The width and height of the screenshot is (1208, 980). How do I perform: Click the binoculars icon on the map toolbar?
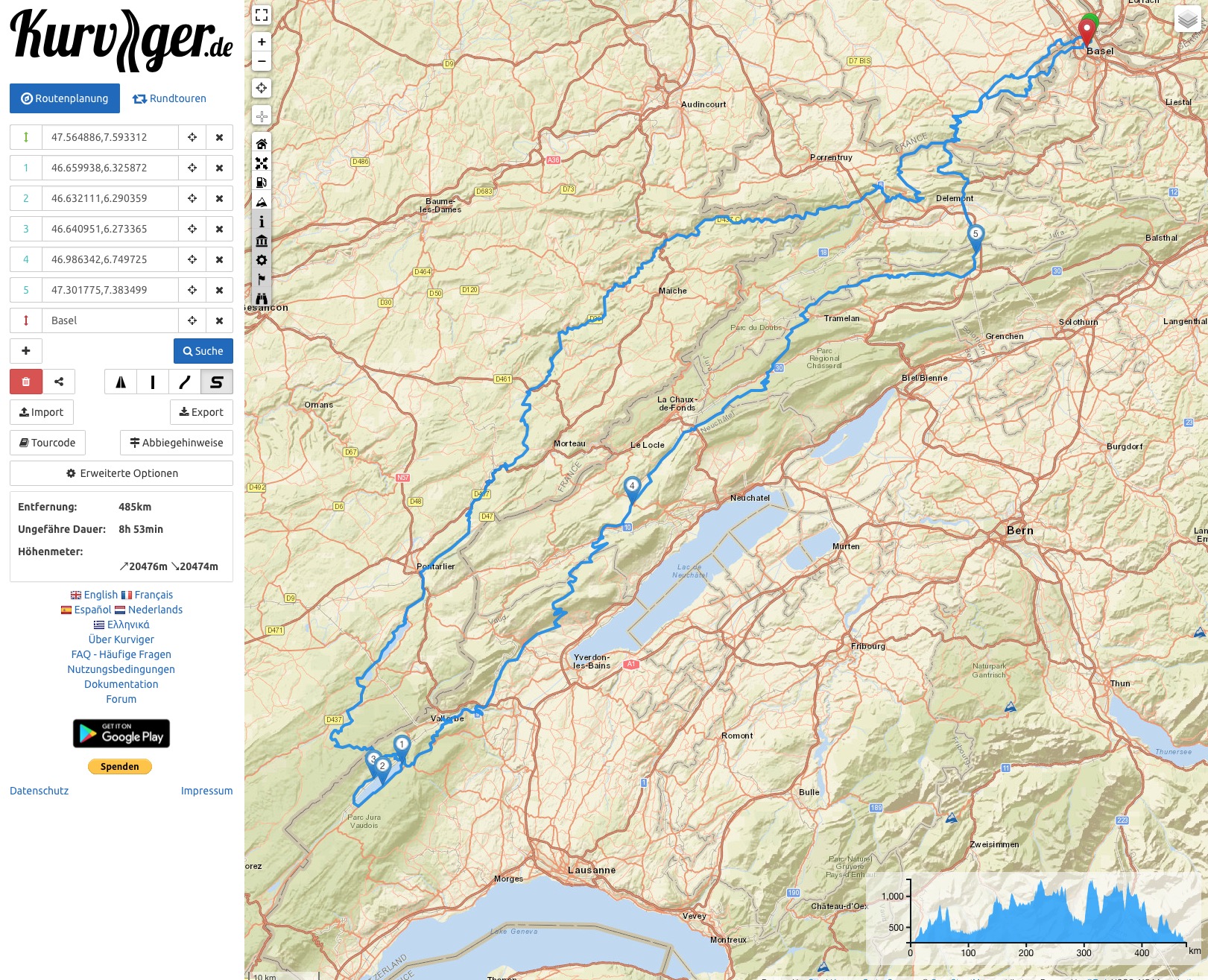click(262, 299)
